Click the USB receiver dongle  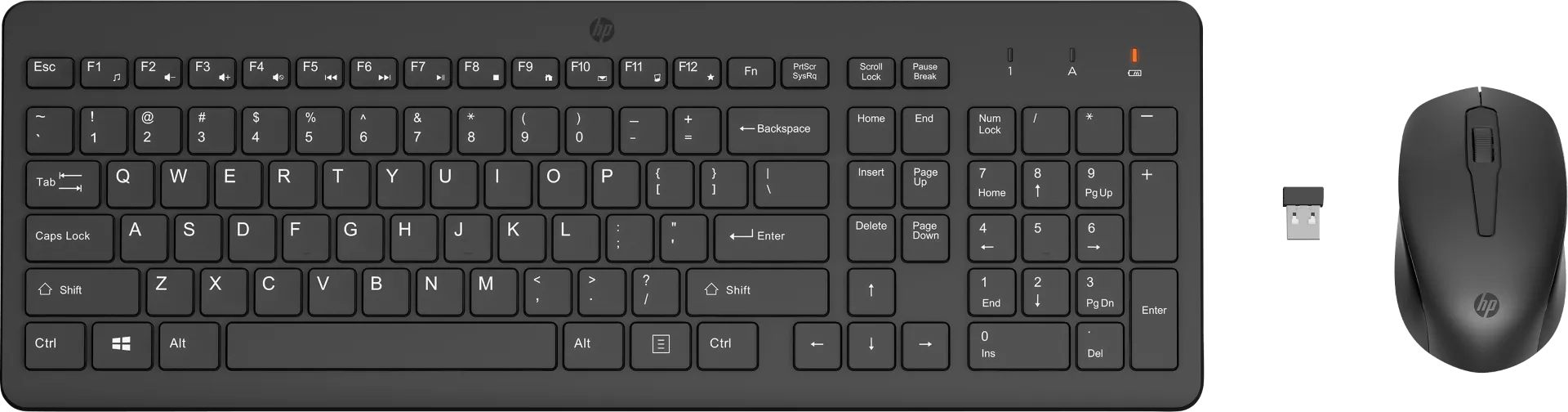coord(1303,213)
